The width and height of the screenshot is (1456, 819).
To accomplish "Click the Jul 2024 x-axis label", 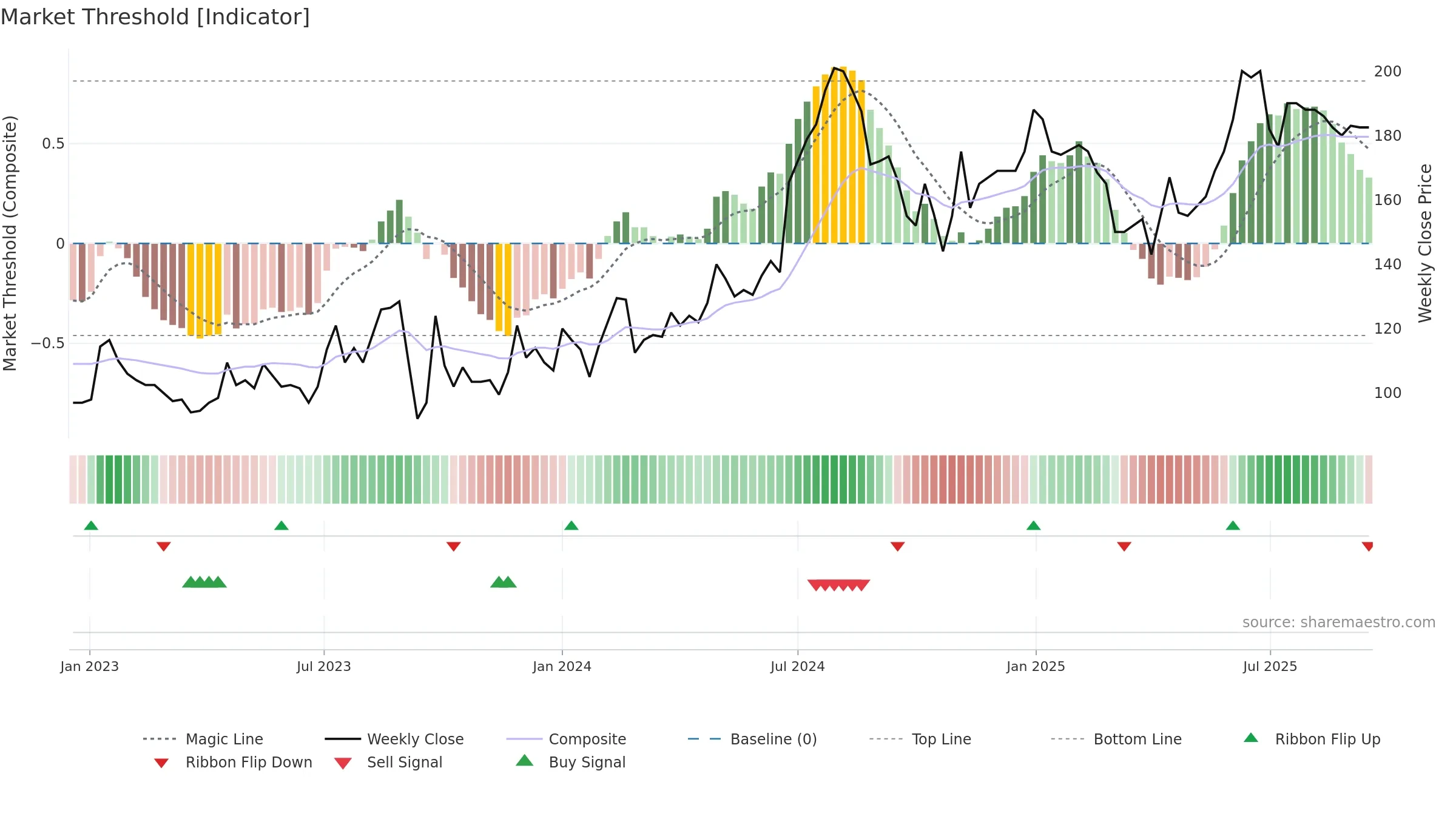I will [798, 667].
